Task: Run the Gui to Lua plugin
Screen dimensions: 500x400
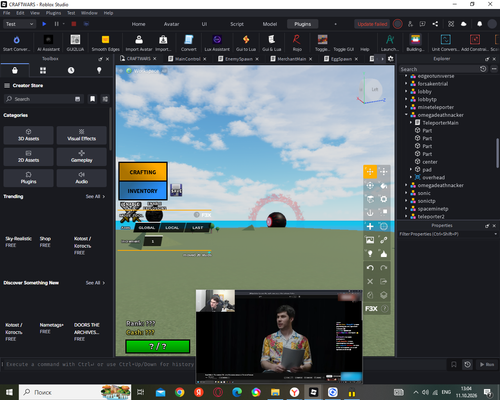Action: click(246, 43)
